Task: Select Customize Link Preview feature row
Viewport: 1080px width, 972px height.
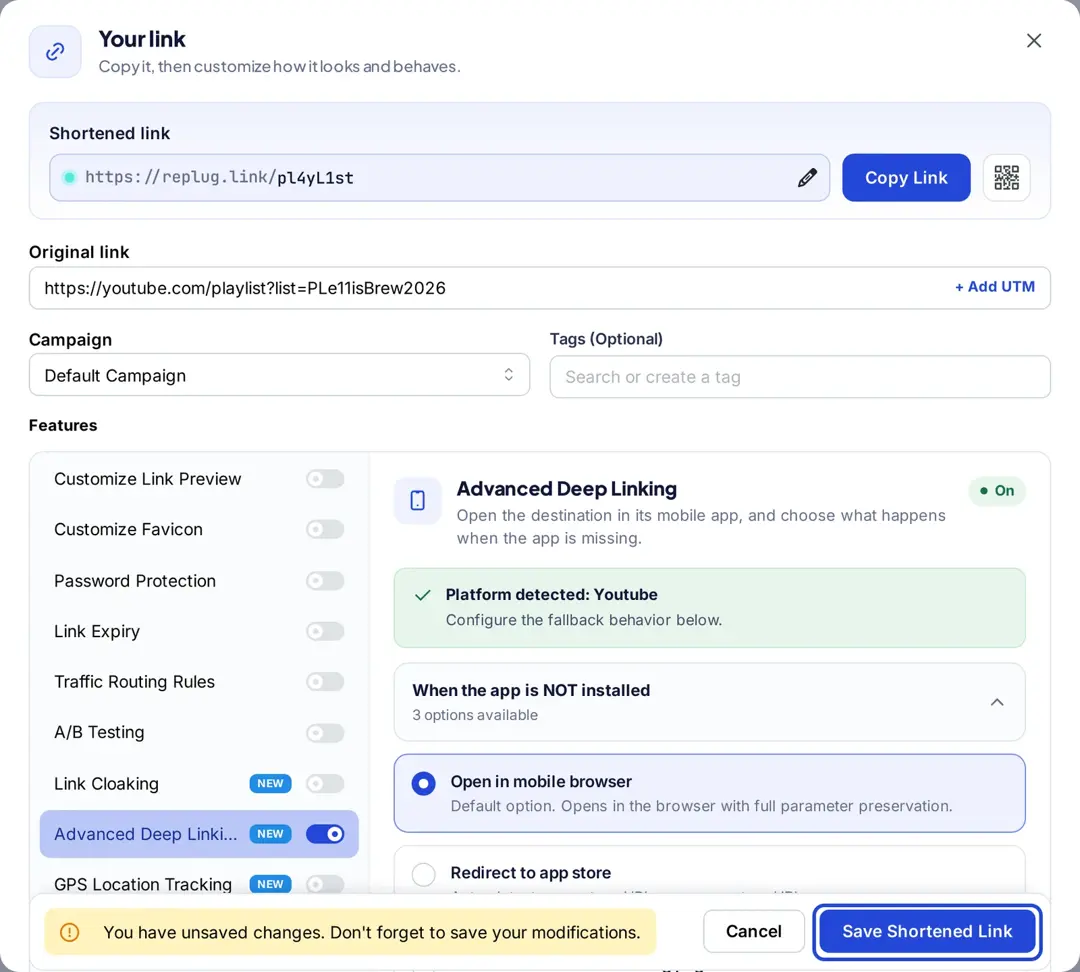Action: 199,479
